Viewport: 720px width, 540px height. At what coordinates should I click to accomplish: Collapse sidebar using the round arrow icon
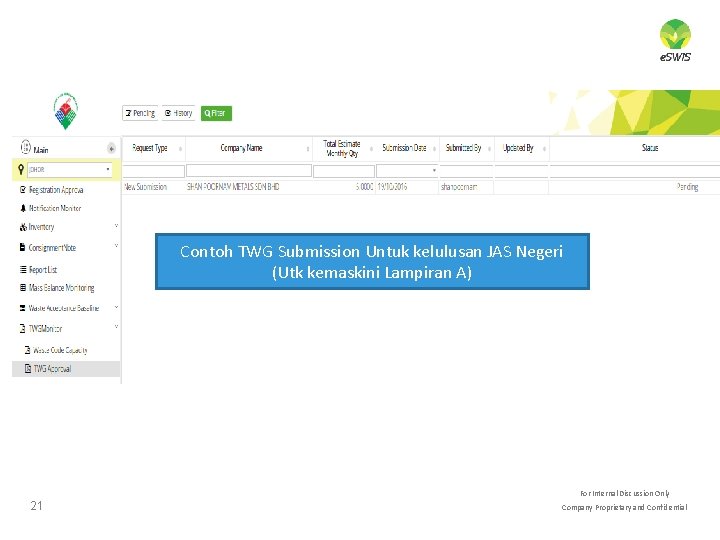[111, 148]
